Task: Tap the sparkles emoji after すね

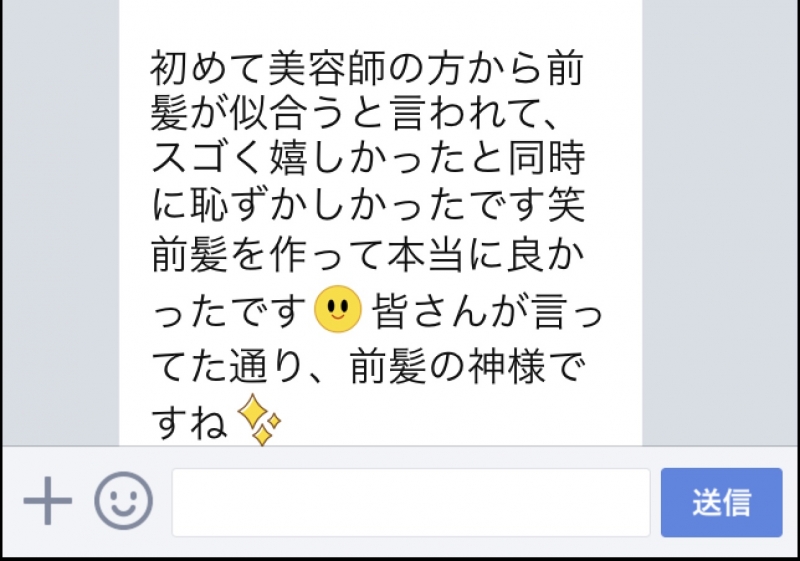Action: coord(259,420)
